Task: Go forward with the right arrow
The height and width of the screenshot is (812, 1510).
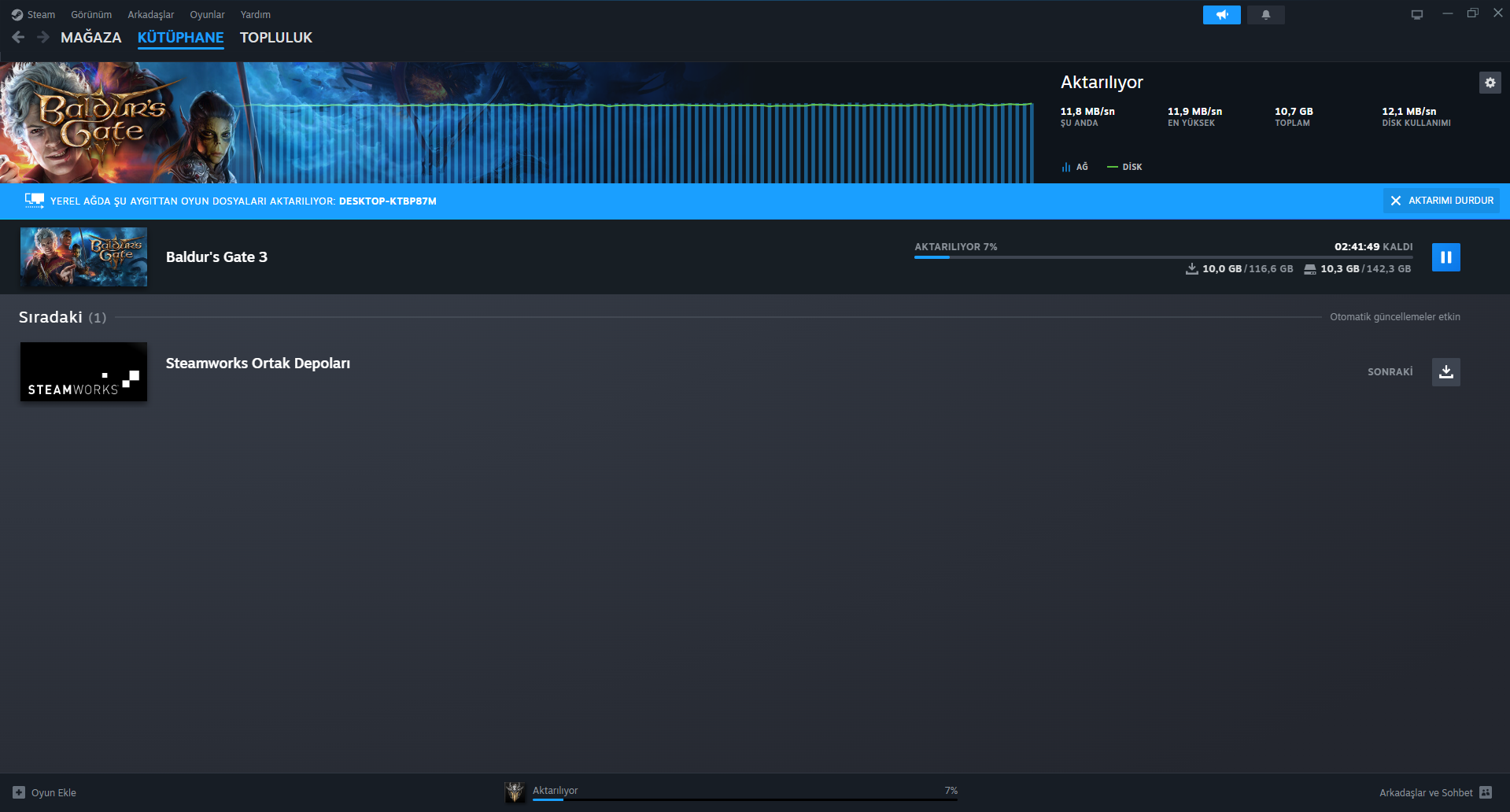Action: [43, 37]
